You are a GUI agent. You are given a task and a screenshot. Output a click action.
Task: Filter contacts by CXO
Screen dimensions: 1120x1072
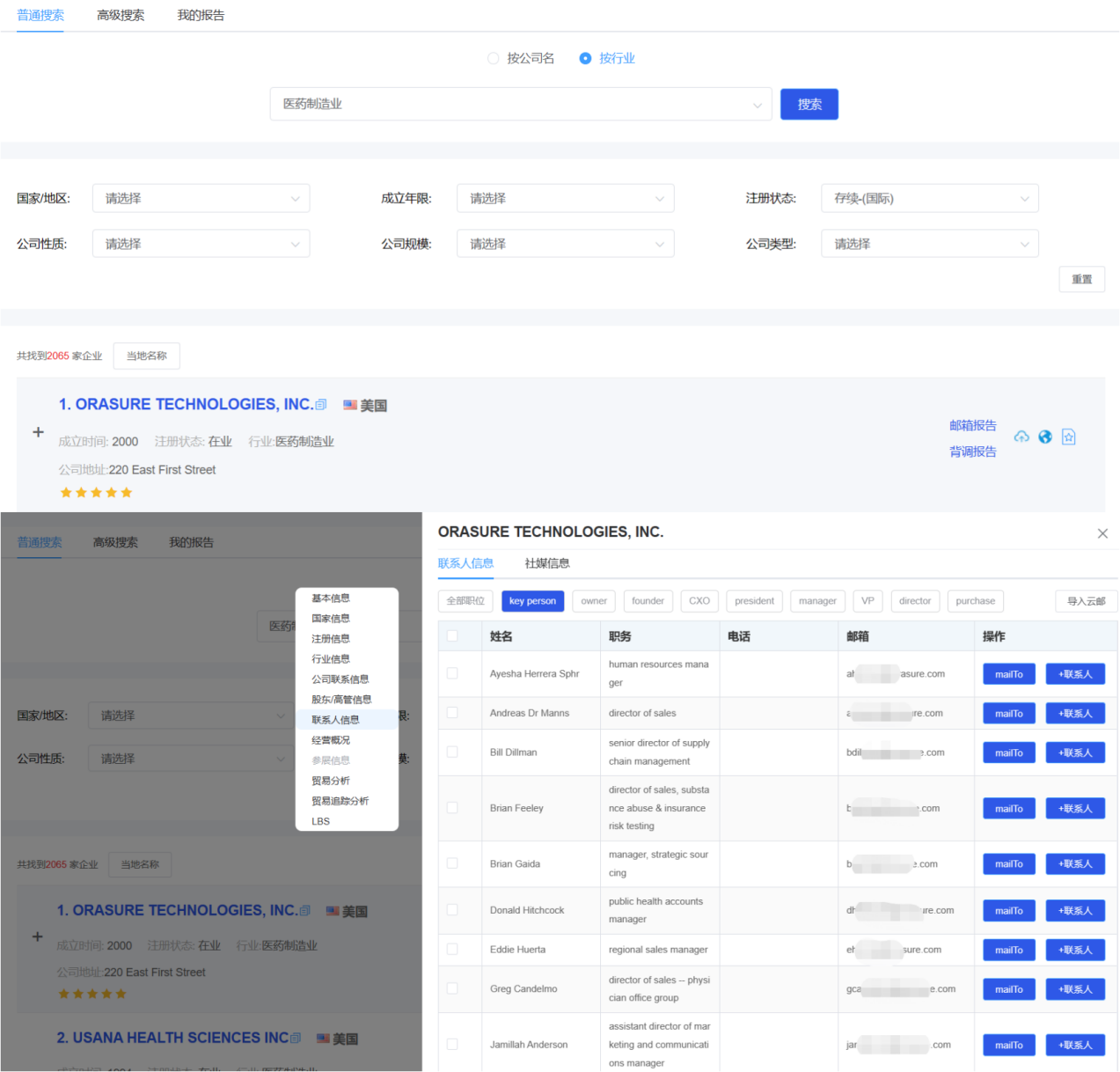699,601
